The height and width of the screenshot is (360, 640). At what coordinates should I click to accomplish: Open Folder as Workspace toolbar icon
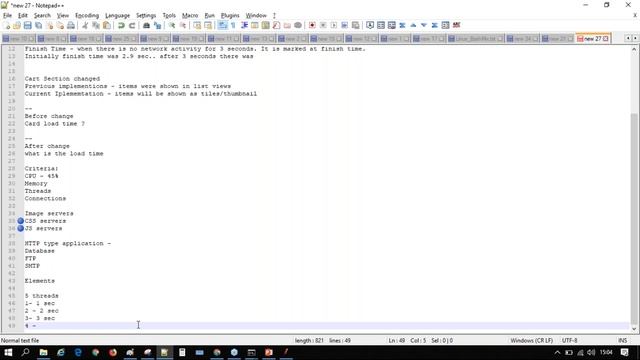pyautogui.click(x=287, y=25)
